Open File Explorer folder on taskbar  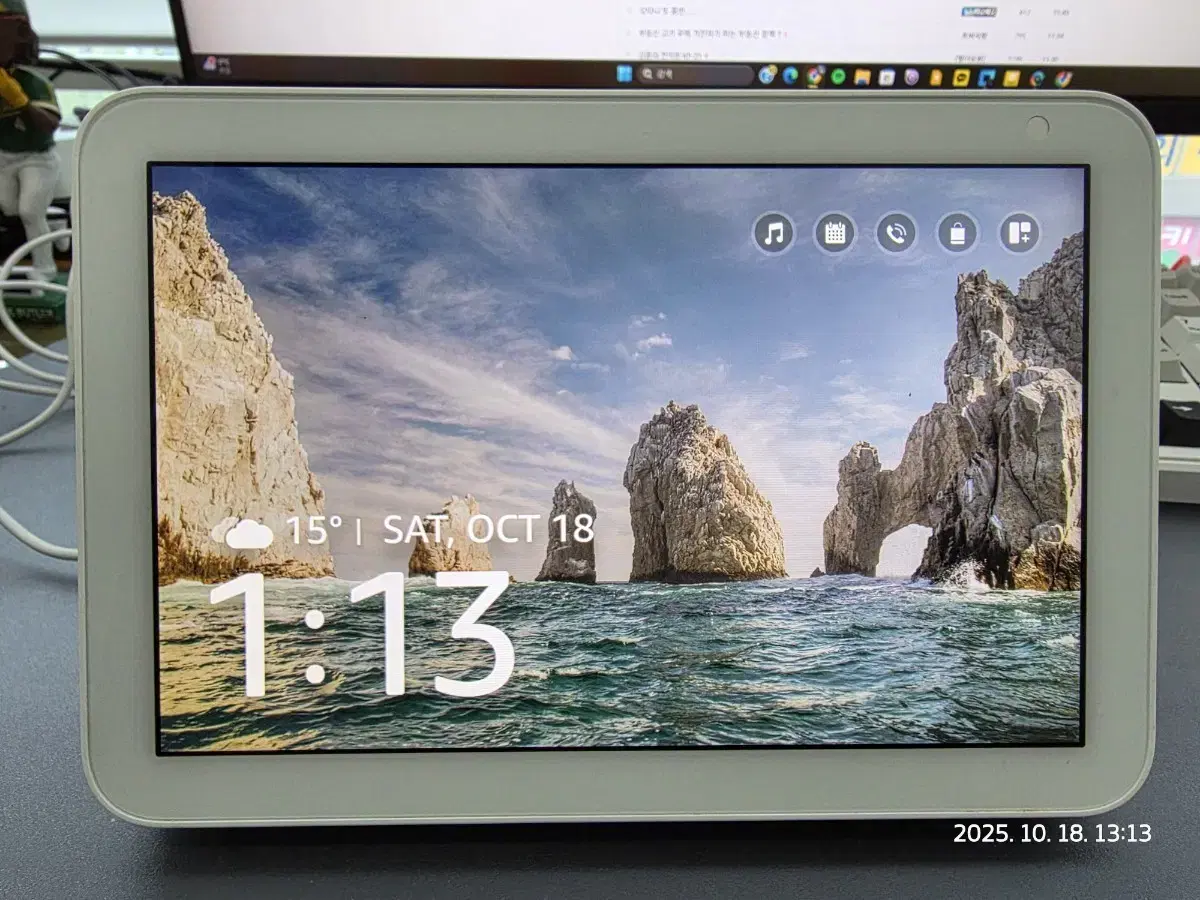click(x=862, y=77)
